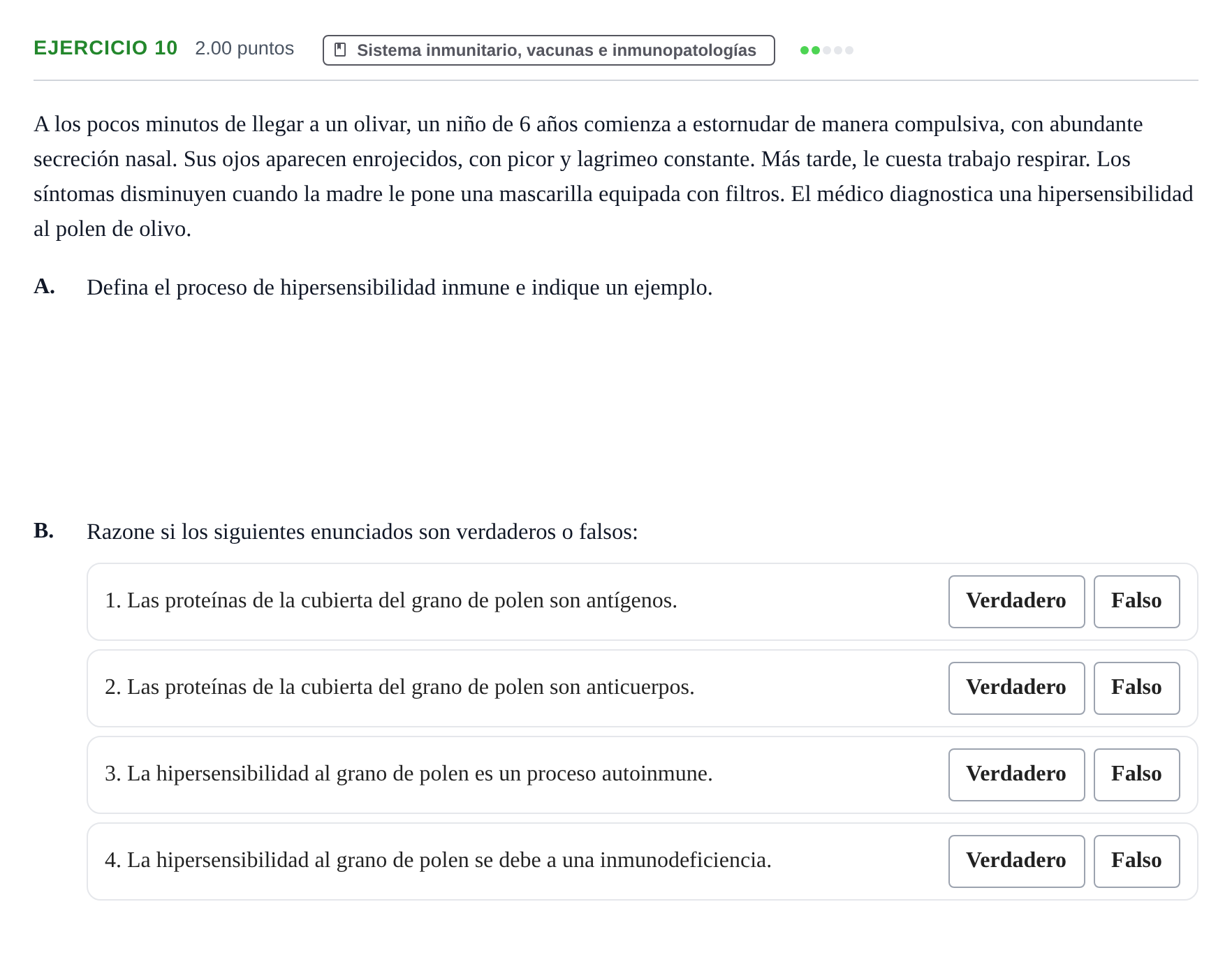Click statement '1. Las proteínas... son antígenos.'
Image resolution: width=1232 pixels, height=955 pixels.
pyautogui.click(x=391, y=600)
